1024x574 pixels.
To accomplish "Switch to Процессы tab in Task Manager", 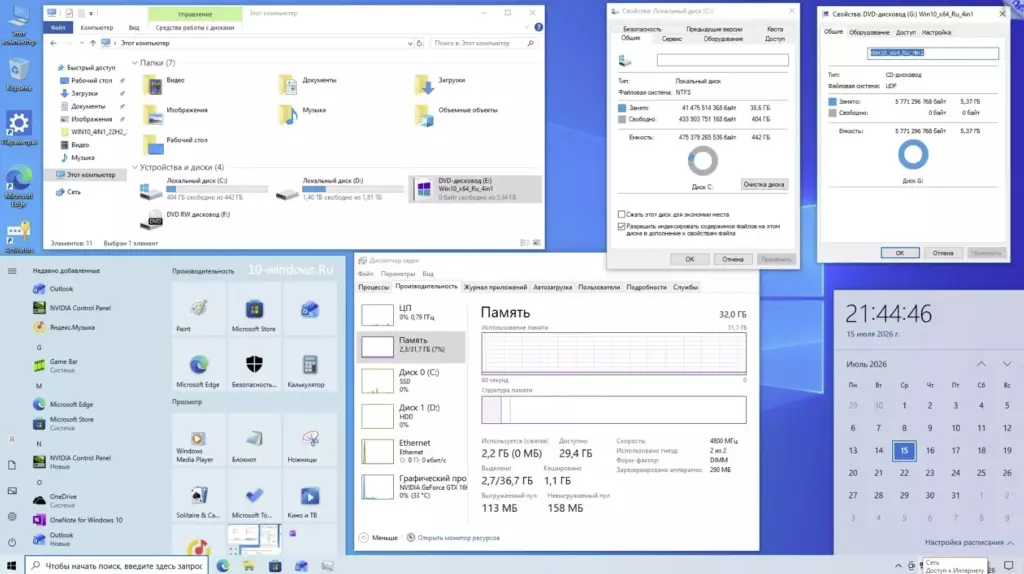I will (x=374, y=287).
